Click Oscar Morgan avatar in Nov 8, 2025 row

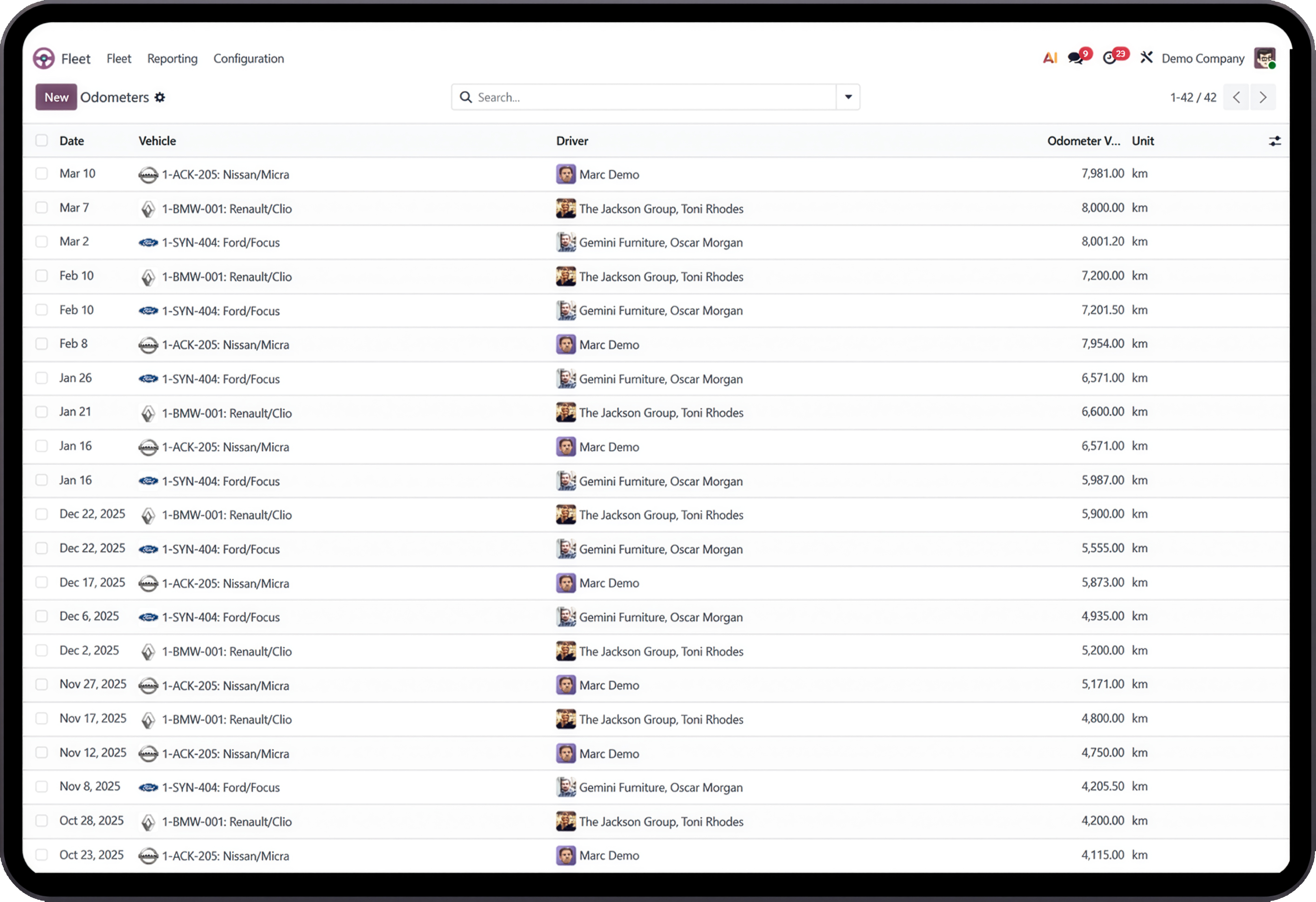coord(566,788)
